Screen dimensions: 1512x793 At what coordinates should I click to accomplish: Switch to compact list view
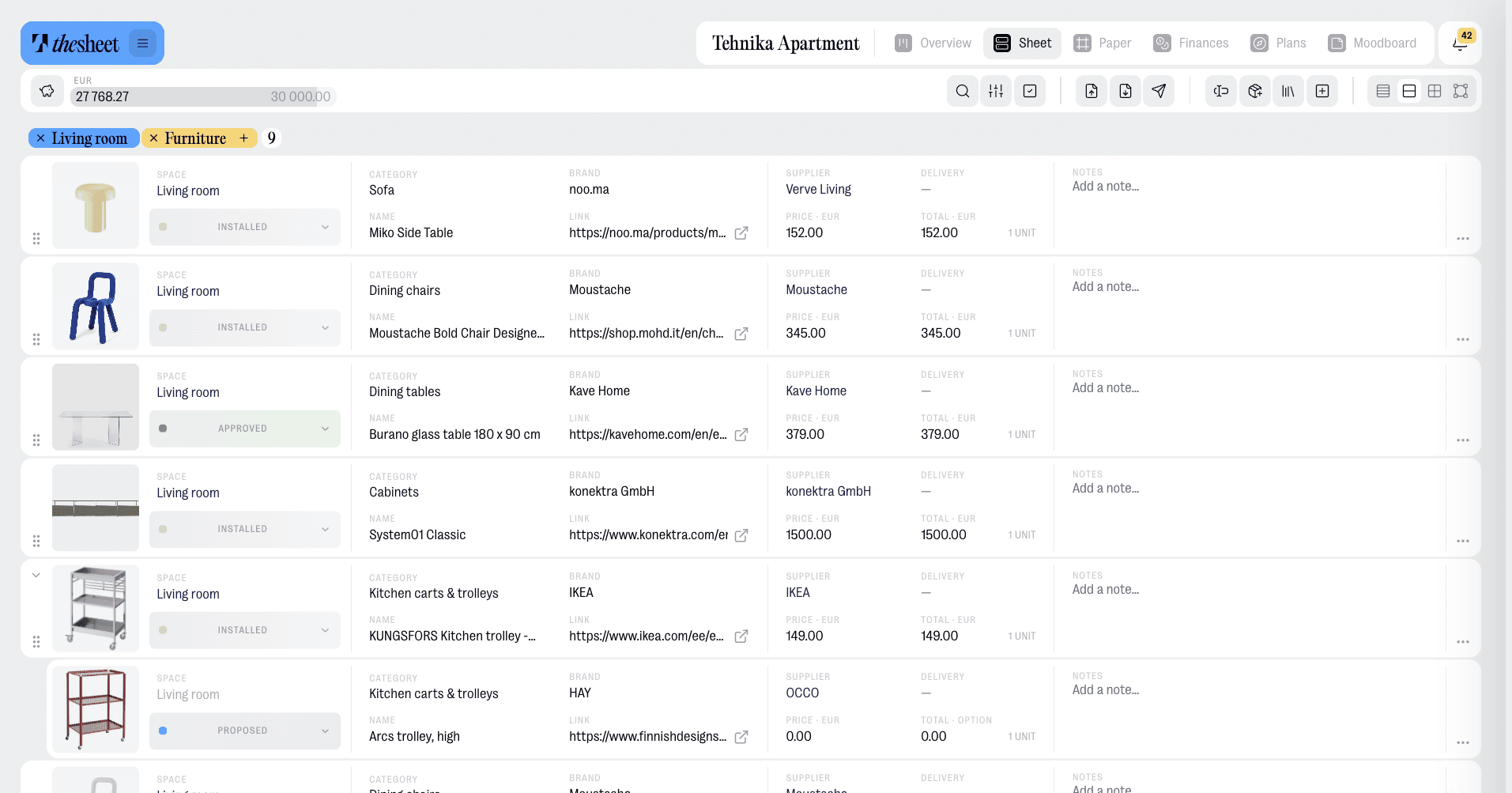1383,91
